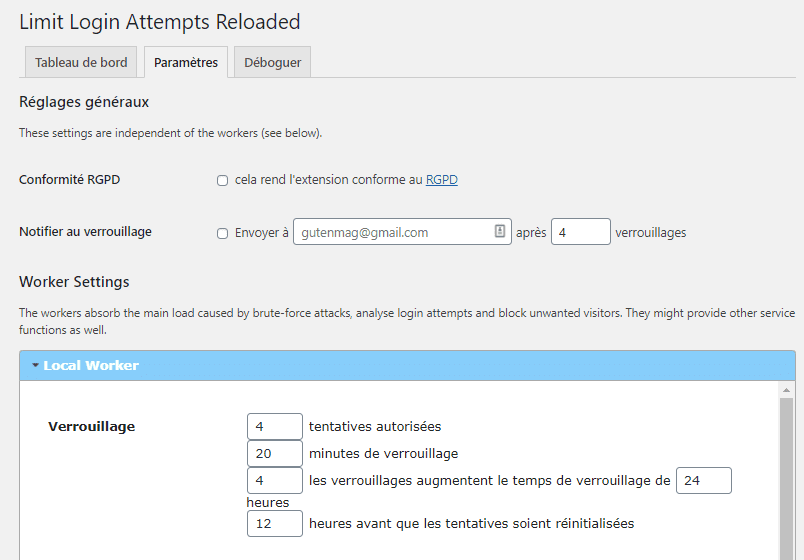The height and width of the screenshot is (560, 804).
Task: Click the 24 heures lockout duration field
Action: point(704,481)
